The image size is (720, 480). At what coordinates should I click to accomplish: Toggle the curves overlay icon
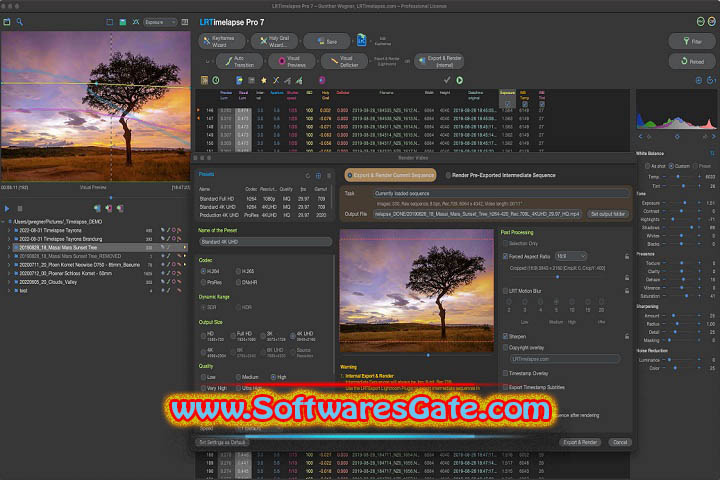[136, 22]
